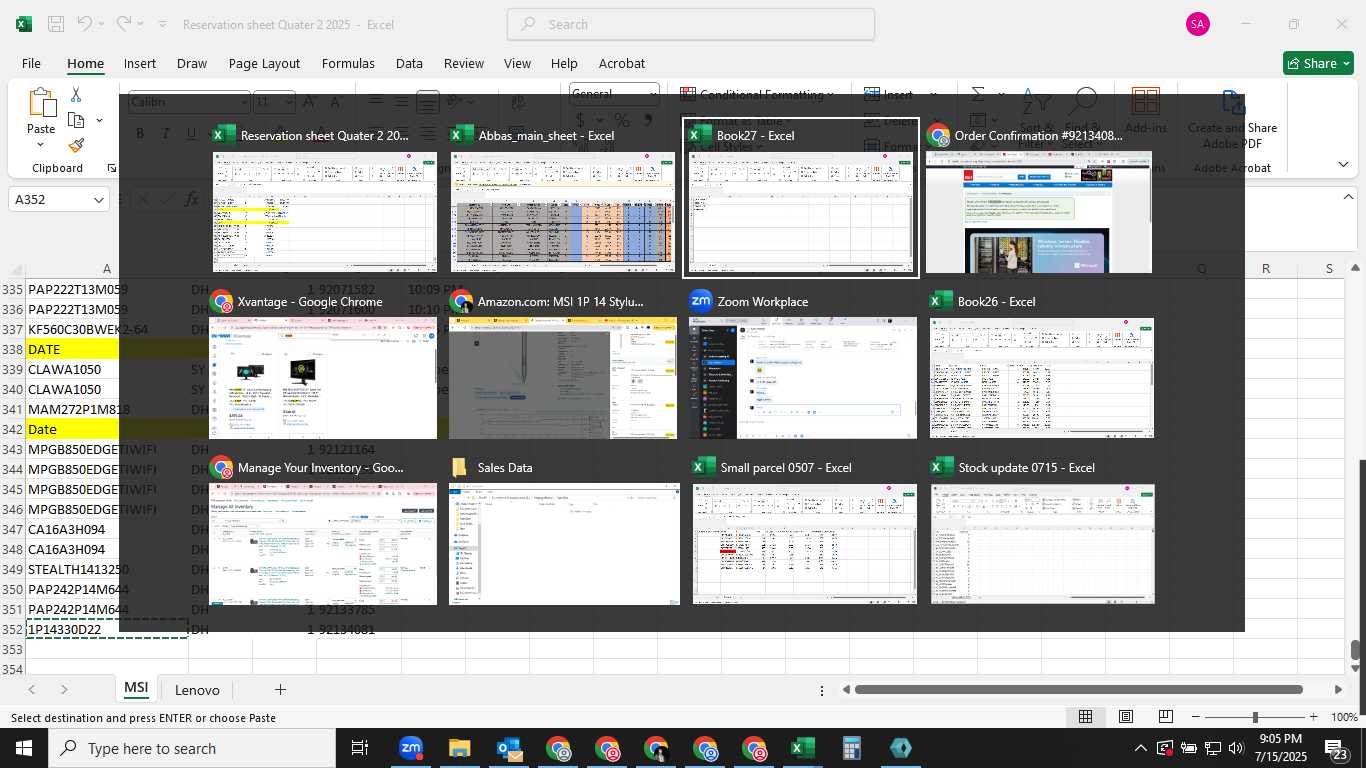Viewport: 1366px width, 768px height.
Task: Click the zoom slider handle
Action: tap(1255, 717)
